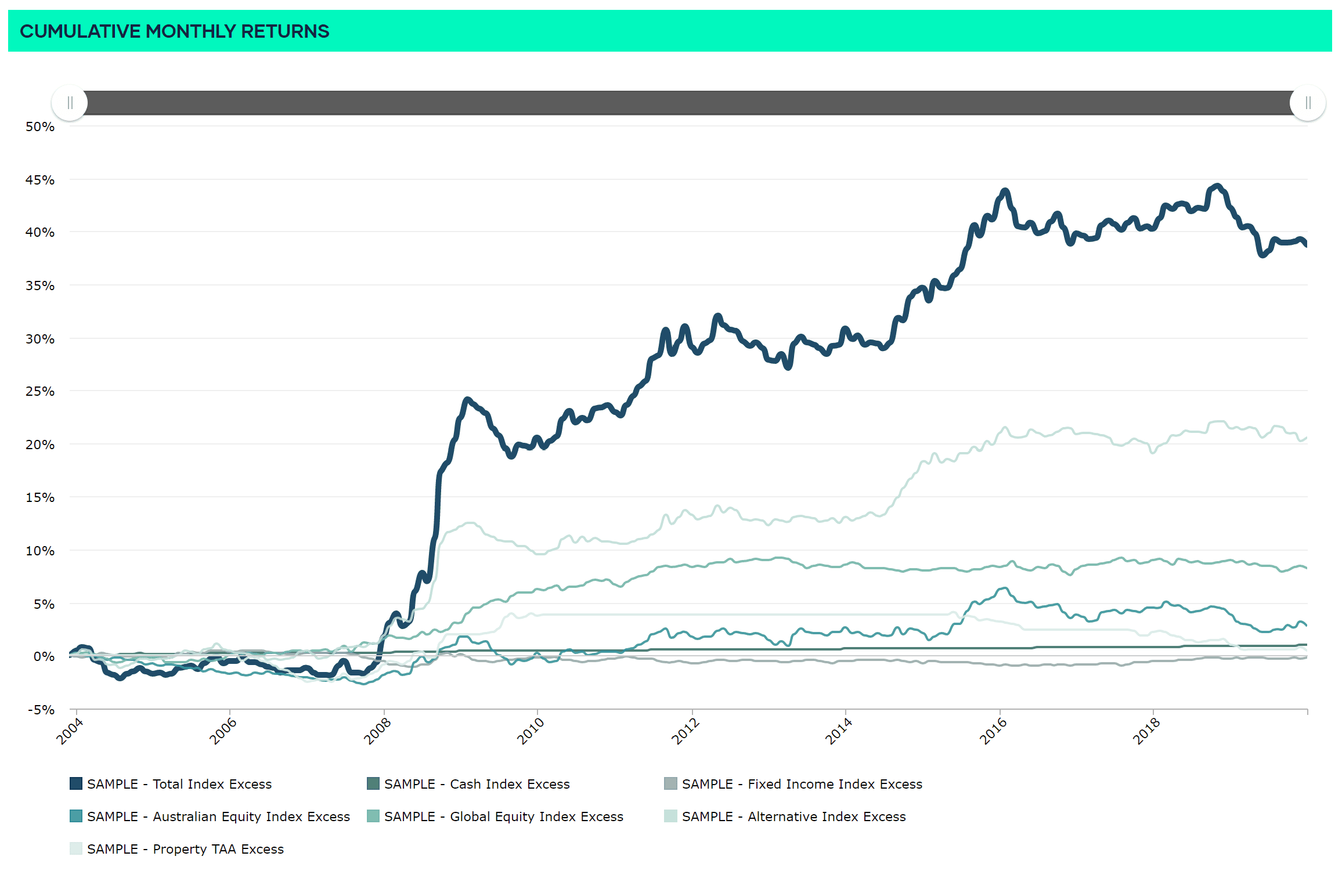
Task: Click the Cash Index Excess legend swatch
Action: click(373, 783)
